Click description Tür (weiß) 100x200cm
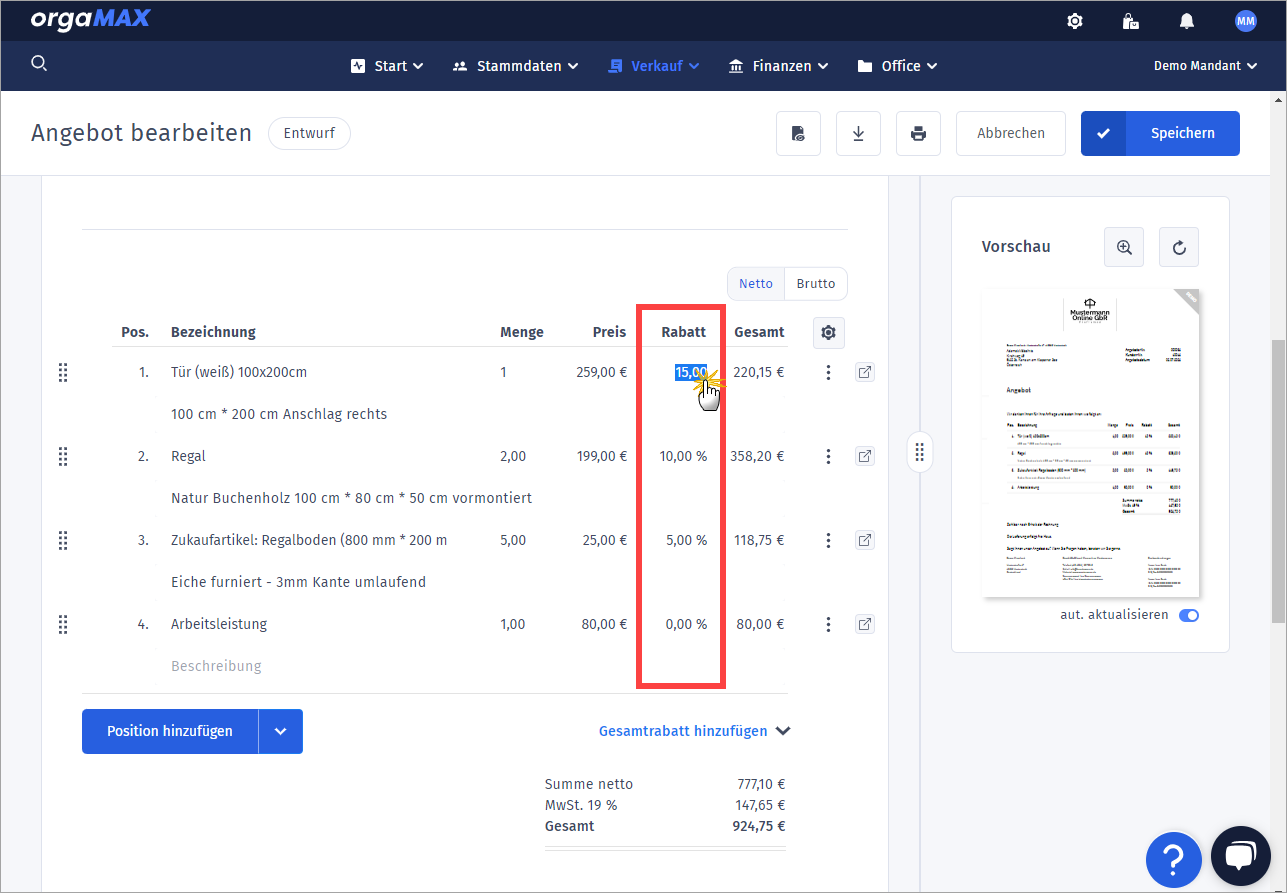This screenshot has width=1287, height=893. (x=239, y=373)
